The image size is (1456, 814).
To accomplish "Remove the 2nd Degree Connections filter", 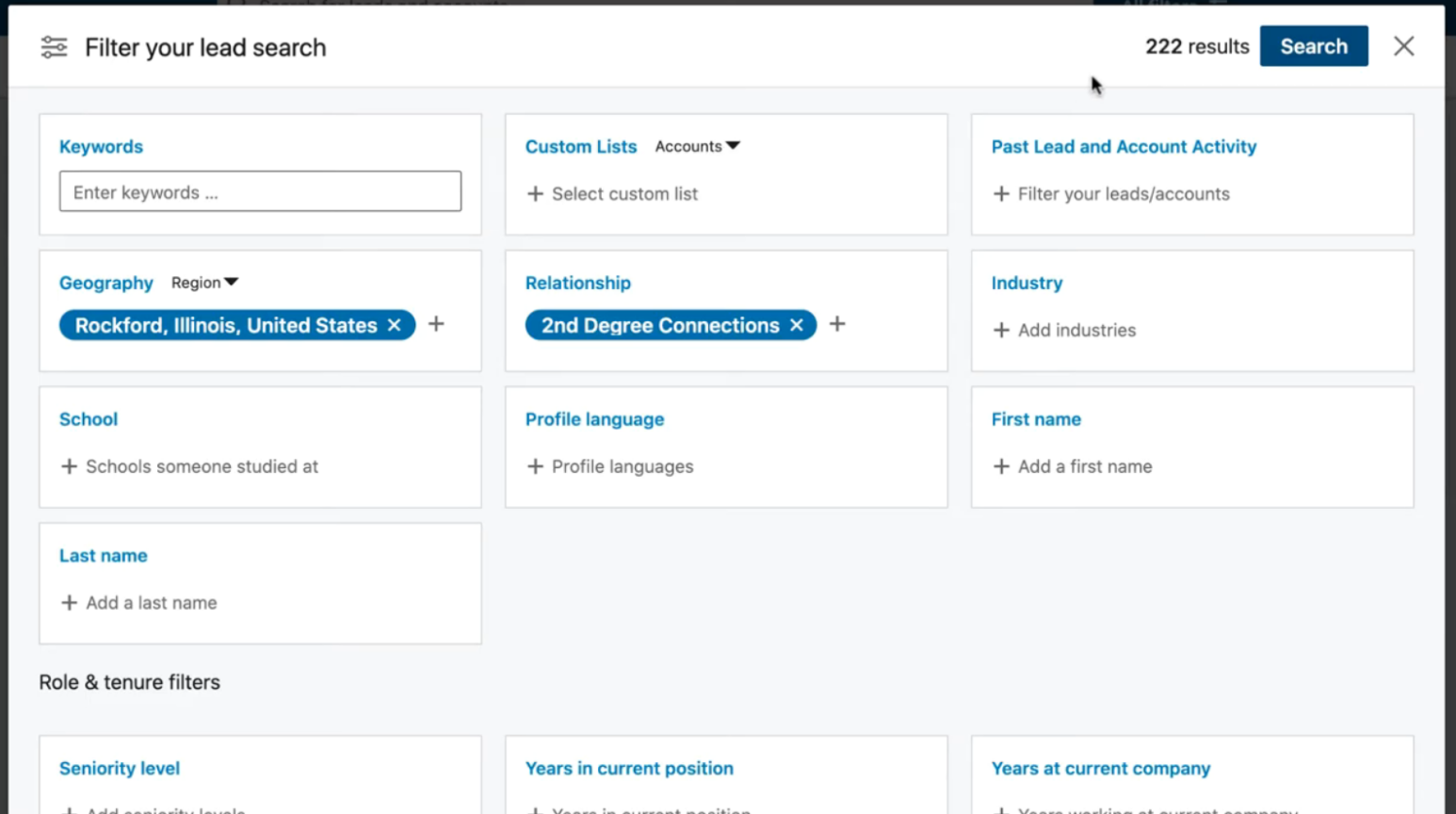I will click(797, 325).
